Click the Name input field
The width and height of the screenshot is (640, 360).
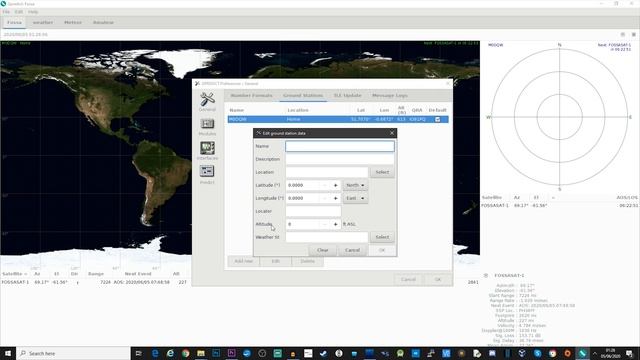click(x=340, y=146)
